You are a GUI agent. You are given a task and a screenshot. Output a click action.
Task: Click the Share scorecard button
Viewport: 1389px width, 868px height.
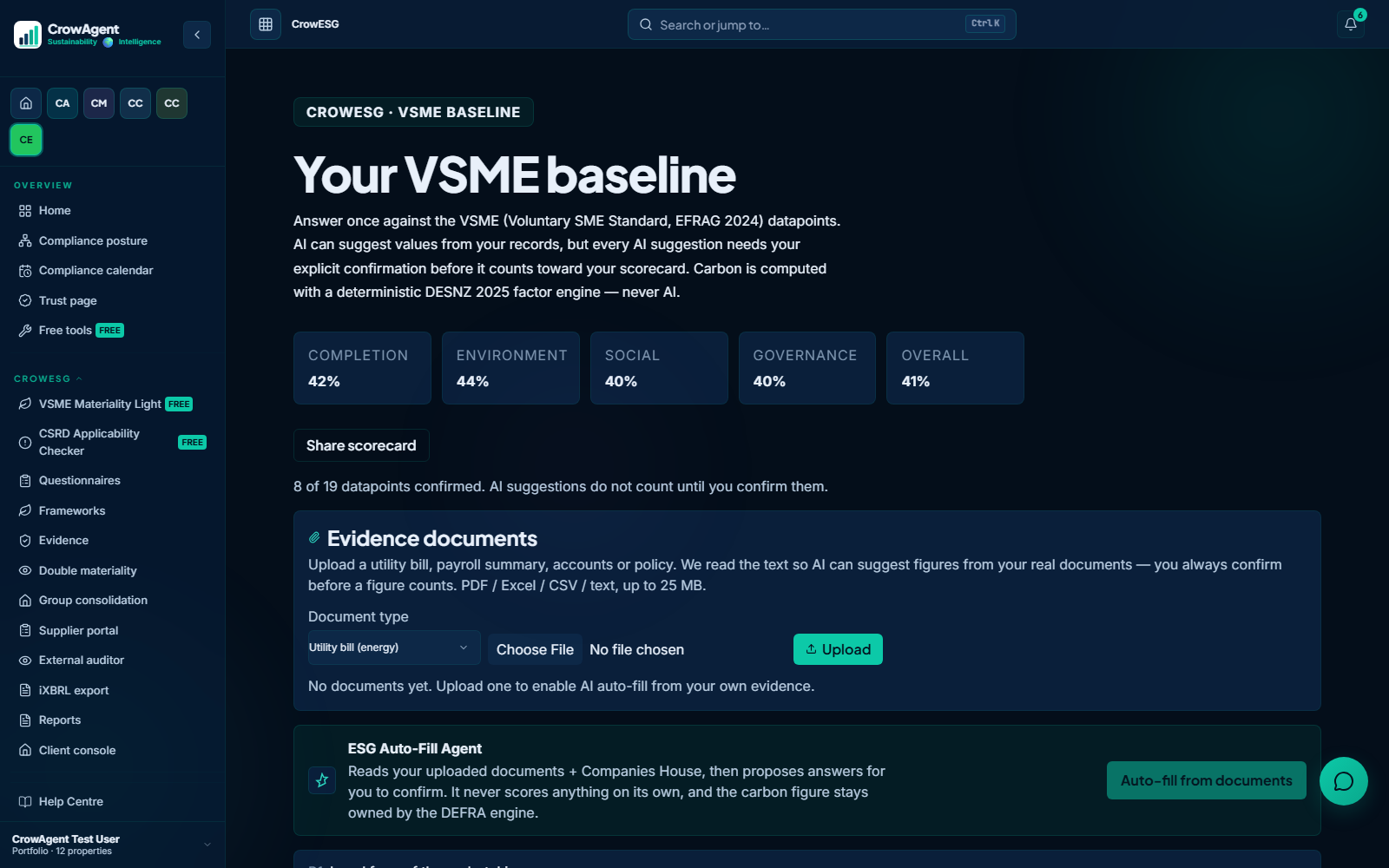coord(361,445)
